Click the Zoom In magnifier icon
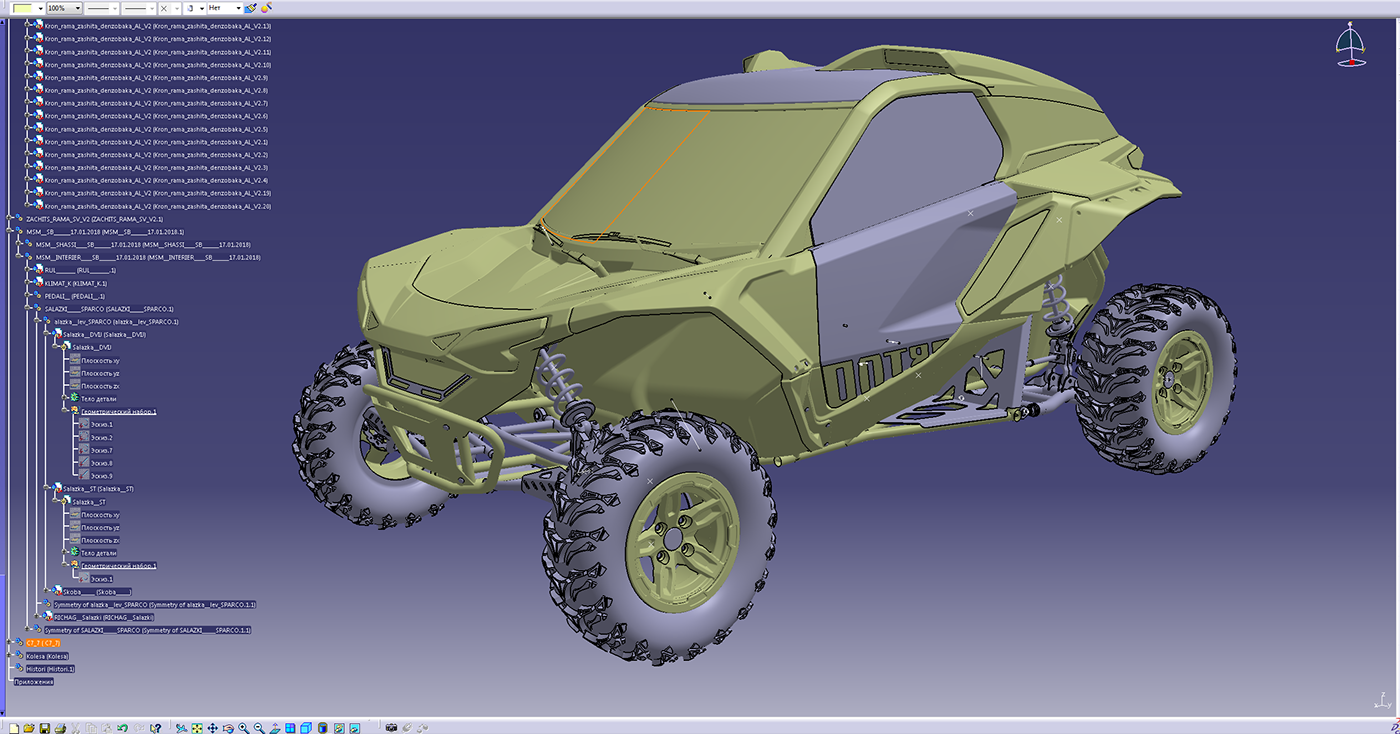Screen dimensions: 1400x734 click(245, 727)
